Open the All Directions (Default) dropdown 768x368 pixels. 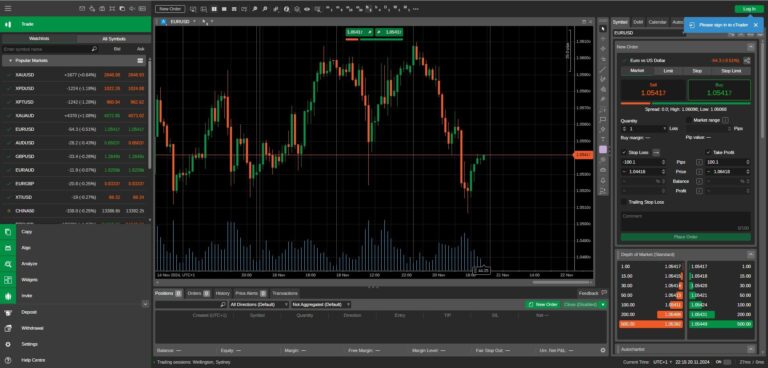coord(259,304)
